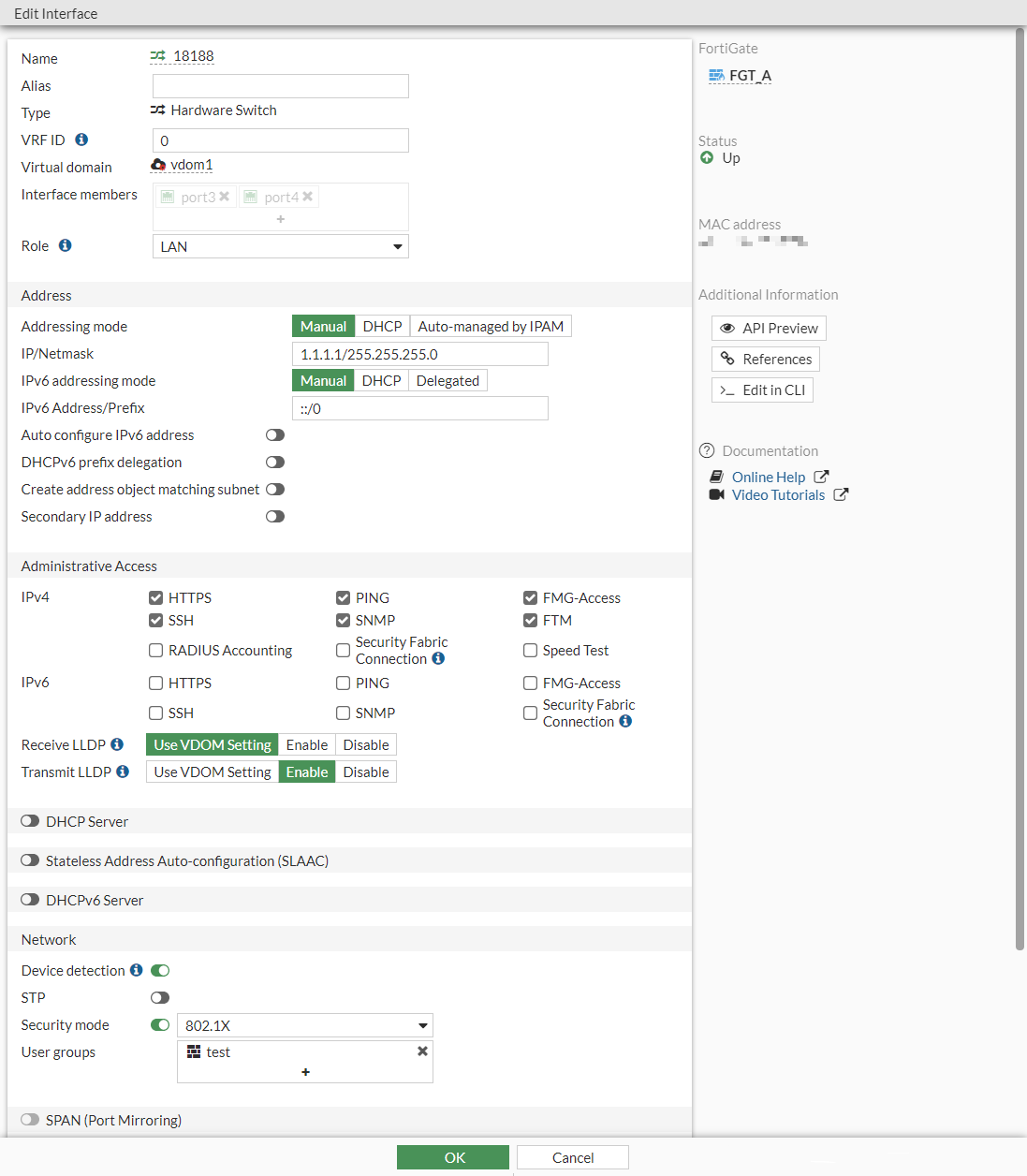Click the OK button
The height and width of the screenshot is (1176, 1027).
click(x=453, y=1156)
